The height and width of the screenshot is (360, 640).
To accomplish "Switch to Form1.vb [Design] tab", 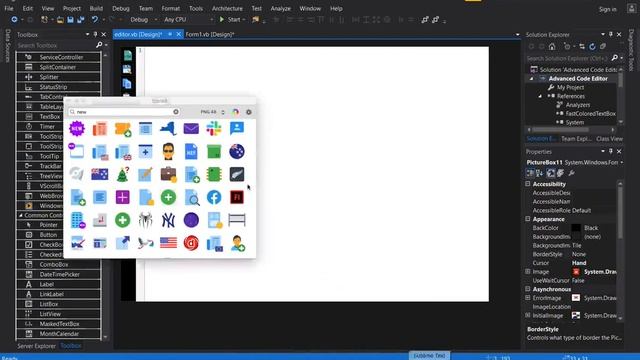I will click(210, 35).
